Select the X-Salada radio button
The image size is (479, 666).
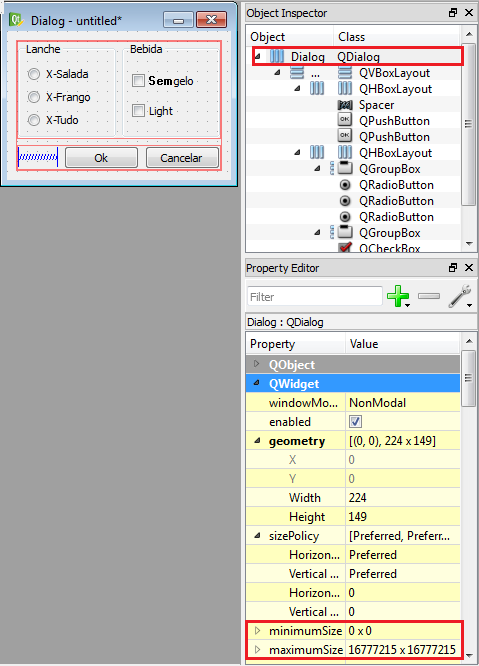[x=34, y=74]
